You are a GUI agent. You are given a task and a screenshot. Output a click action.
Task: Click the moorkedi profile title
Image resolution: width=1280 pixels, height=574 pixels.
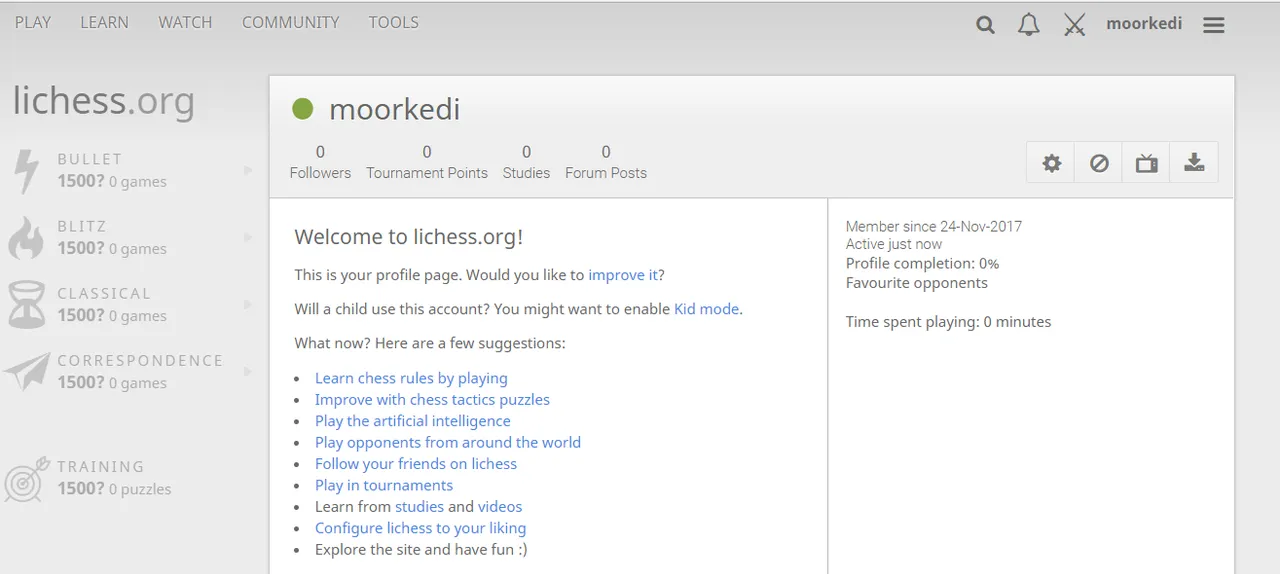coord(395,109)
